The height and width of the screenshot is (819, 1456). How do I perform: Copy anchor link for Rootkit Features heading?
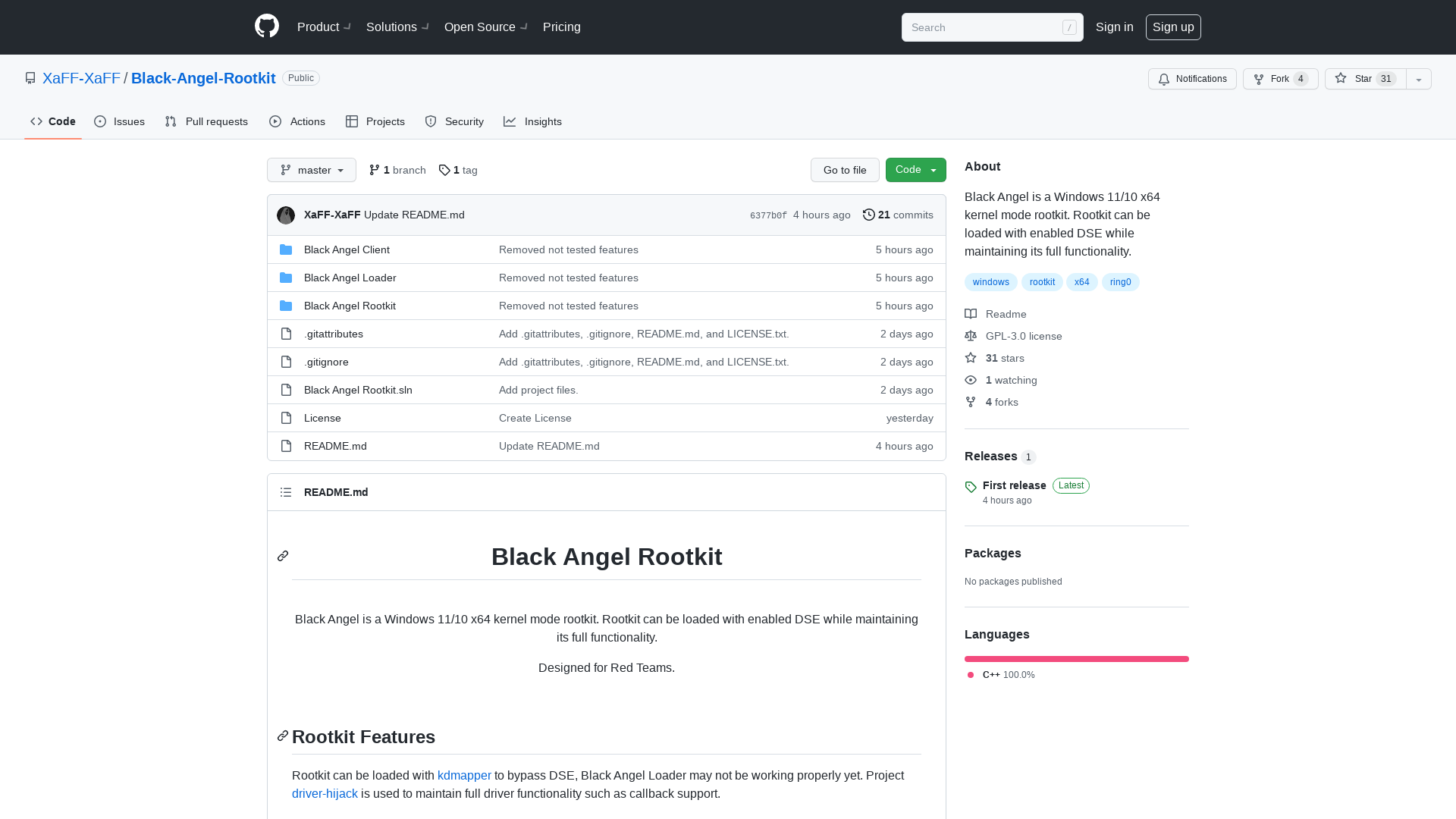(283, 736)
